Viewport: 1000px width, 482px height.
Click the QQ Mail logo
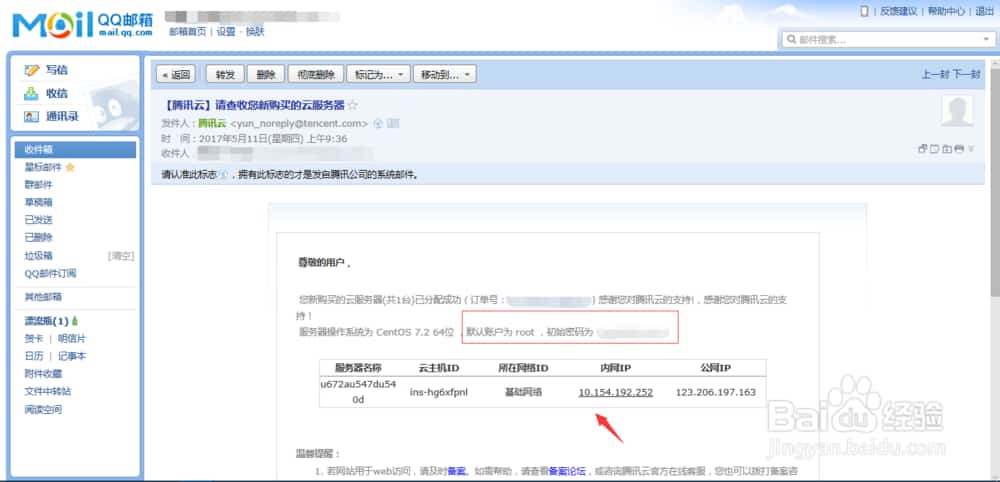pyautogui.click(x=82, y=24)
